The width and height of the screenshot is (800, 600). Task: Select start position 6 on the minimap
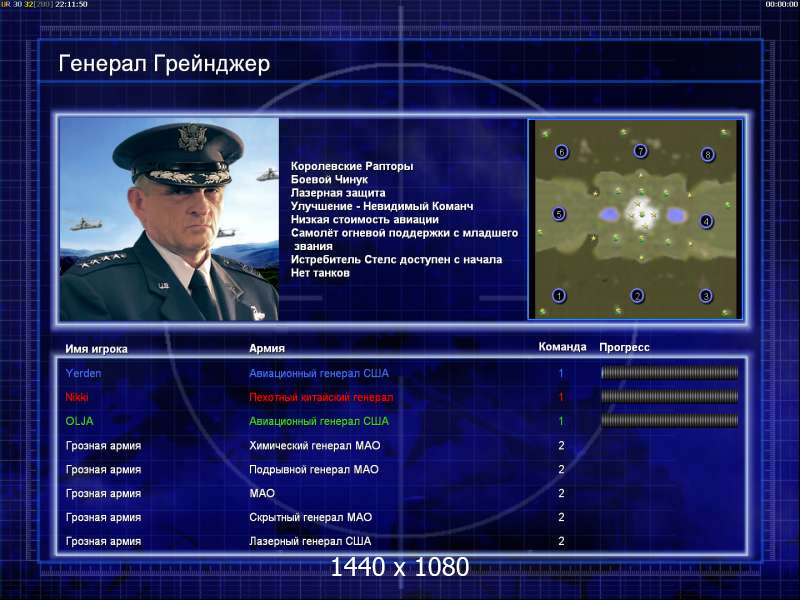click(x=562, y=152)
